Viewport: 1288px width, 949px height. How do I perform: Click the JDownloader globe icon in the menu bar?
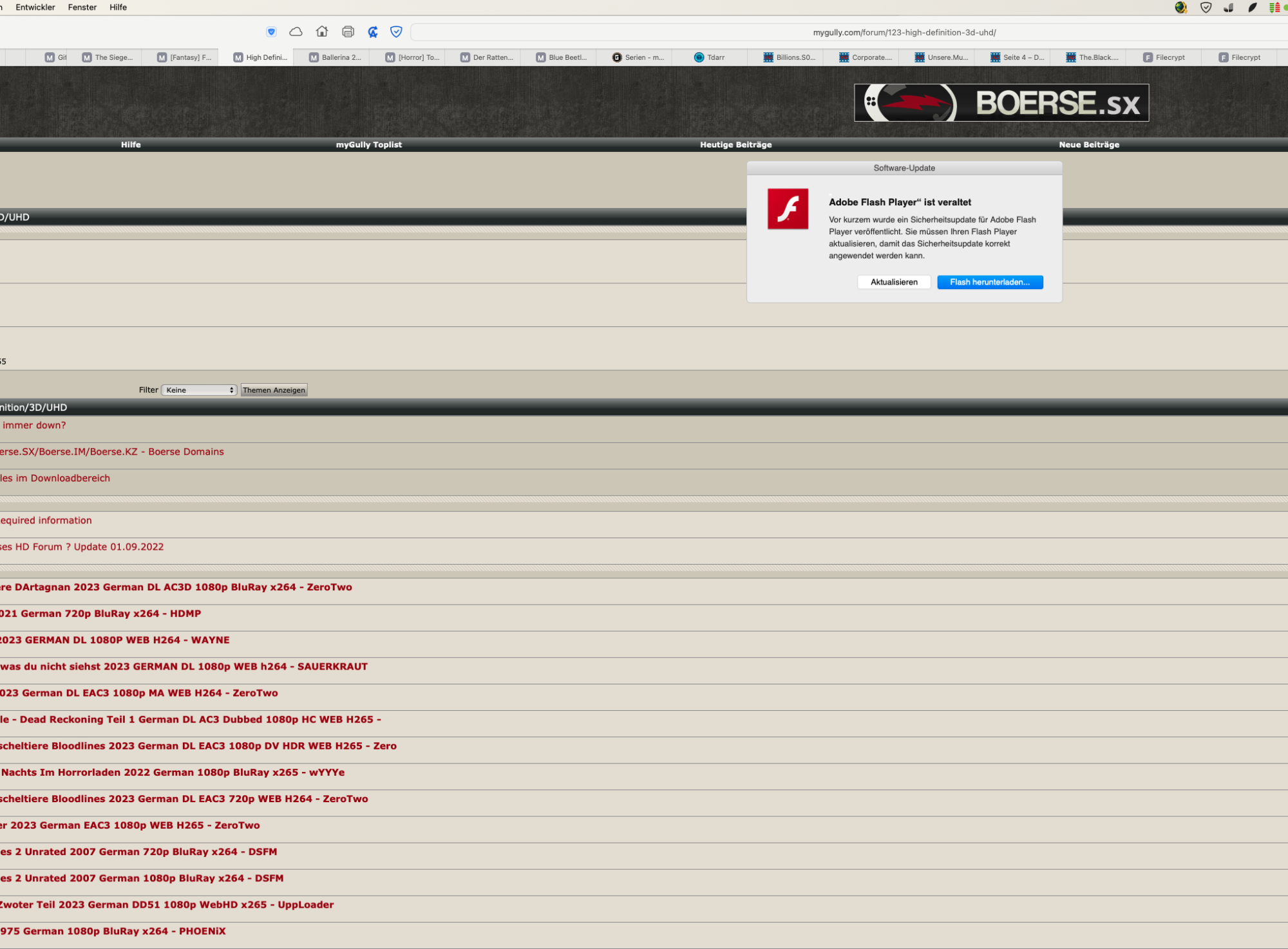tap(1181, 8)
